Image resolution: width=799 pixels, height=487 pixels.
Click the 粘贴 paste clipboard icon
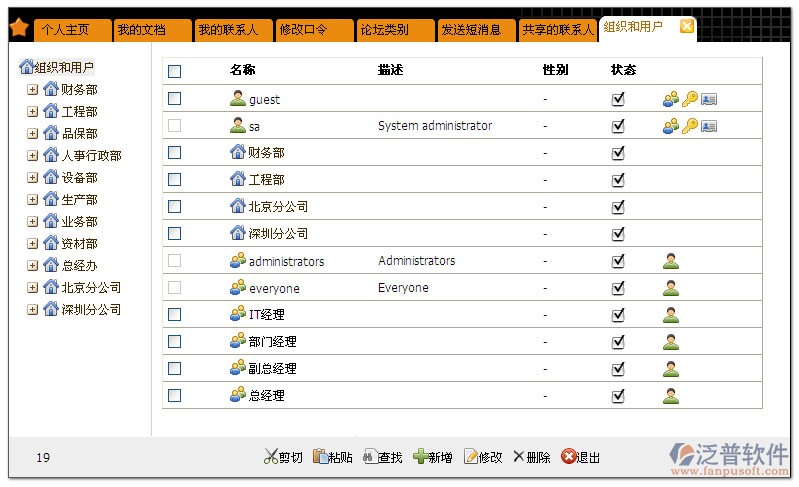coord(321,457)
